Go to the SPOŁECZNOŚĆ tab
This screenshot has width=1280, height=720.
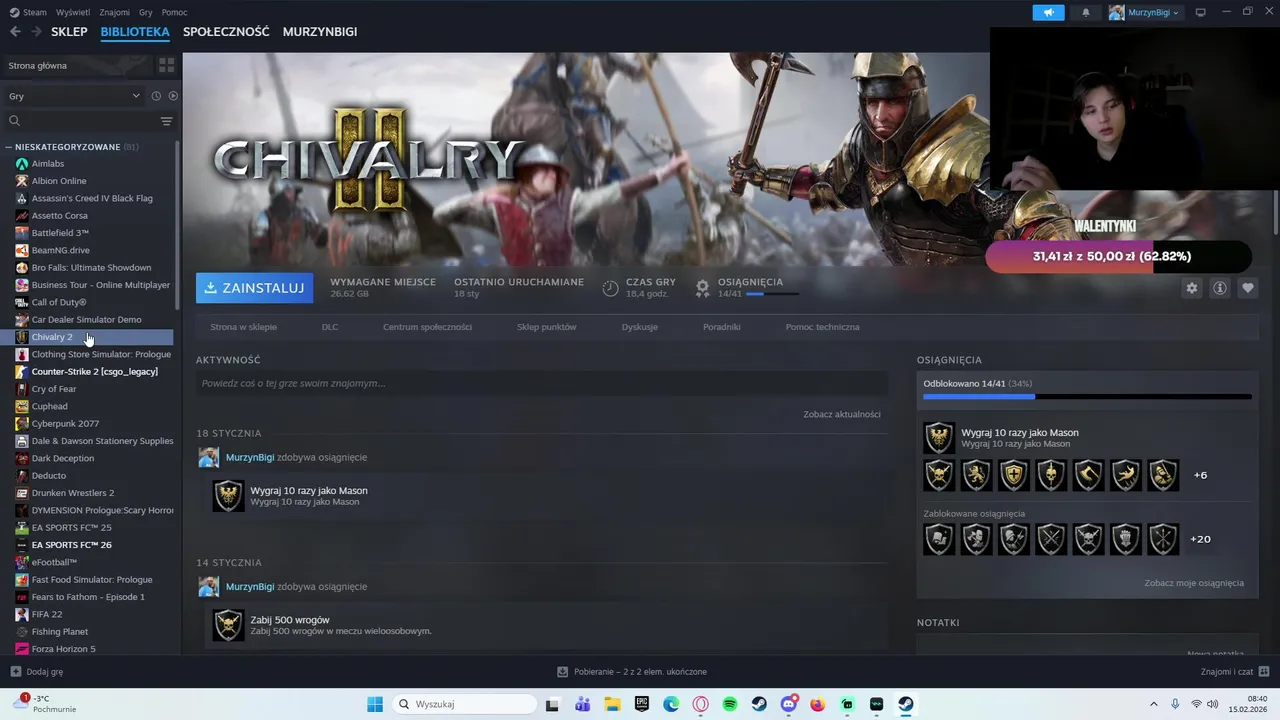(x=226, y=32)
